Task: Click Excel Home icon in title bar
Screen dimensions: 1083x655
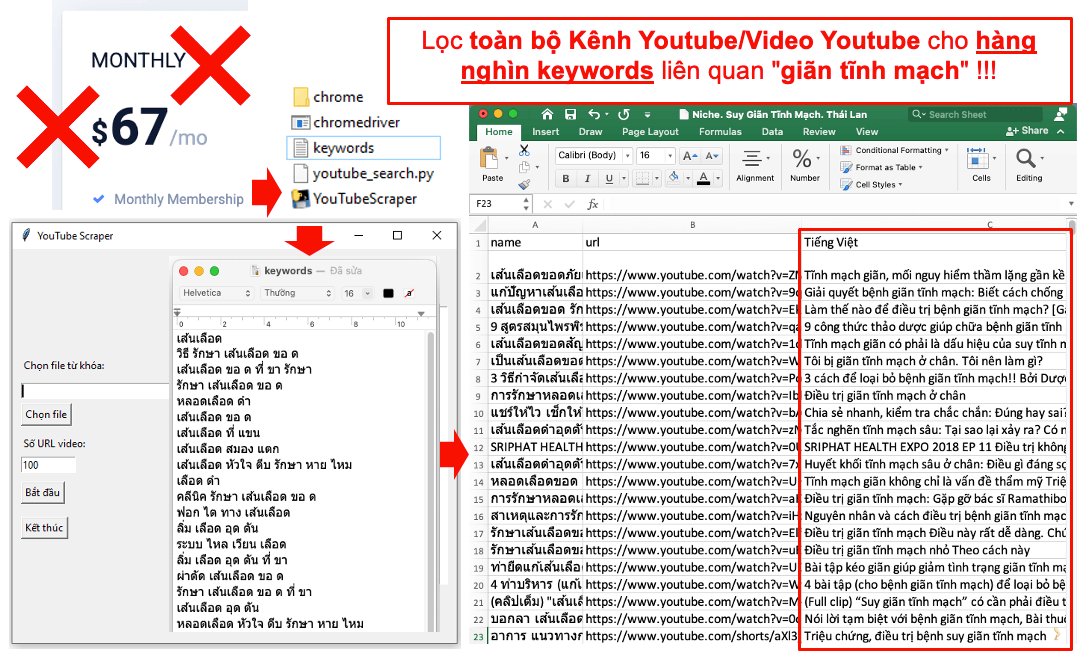Action: coord(547,114)
